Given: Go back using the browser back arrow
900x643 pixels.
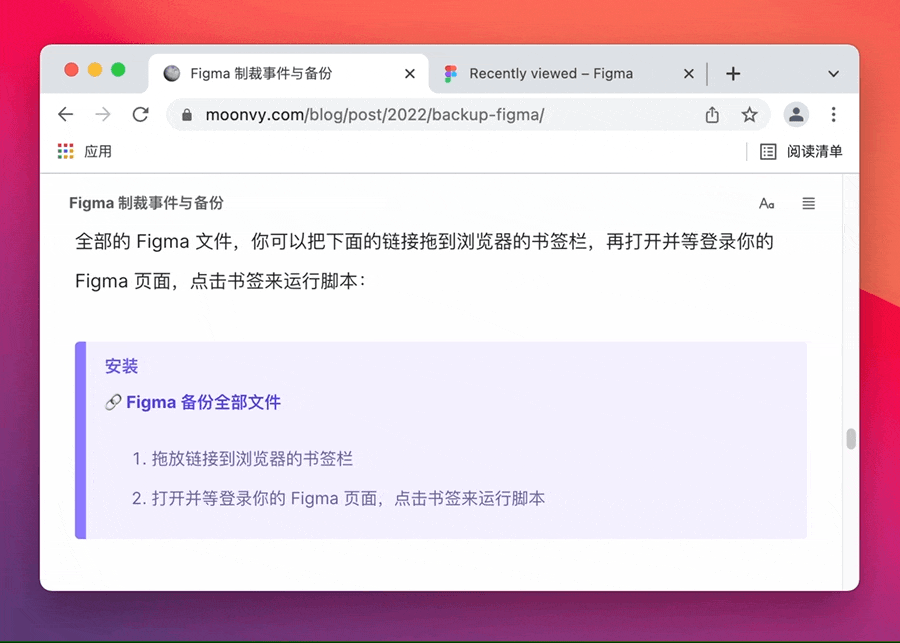Looking at the screenshot, I should (66, 114).
